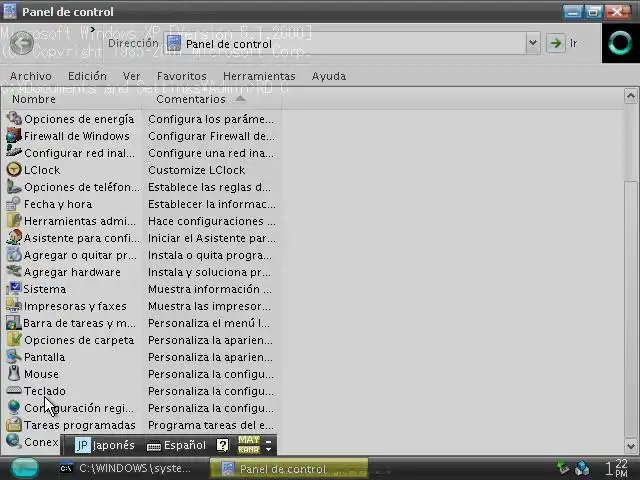Click the Conexiones icon at list bottom
This screenshot has width=640, height=480.
(14, 442)
